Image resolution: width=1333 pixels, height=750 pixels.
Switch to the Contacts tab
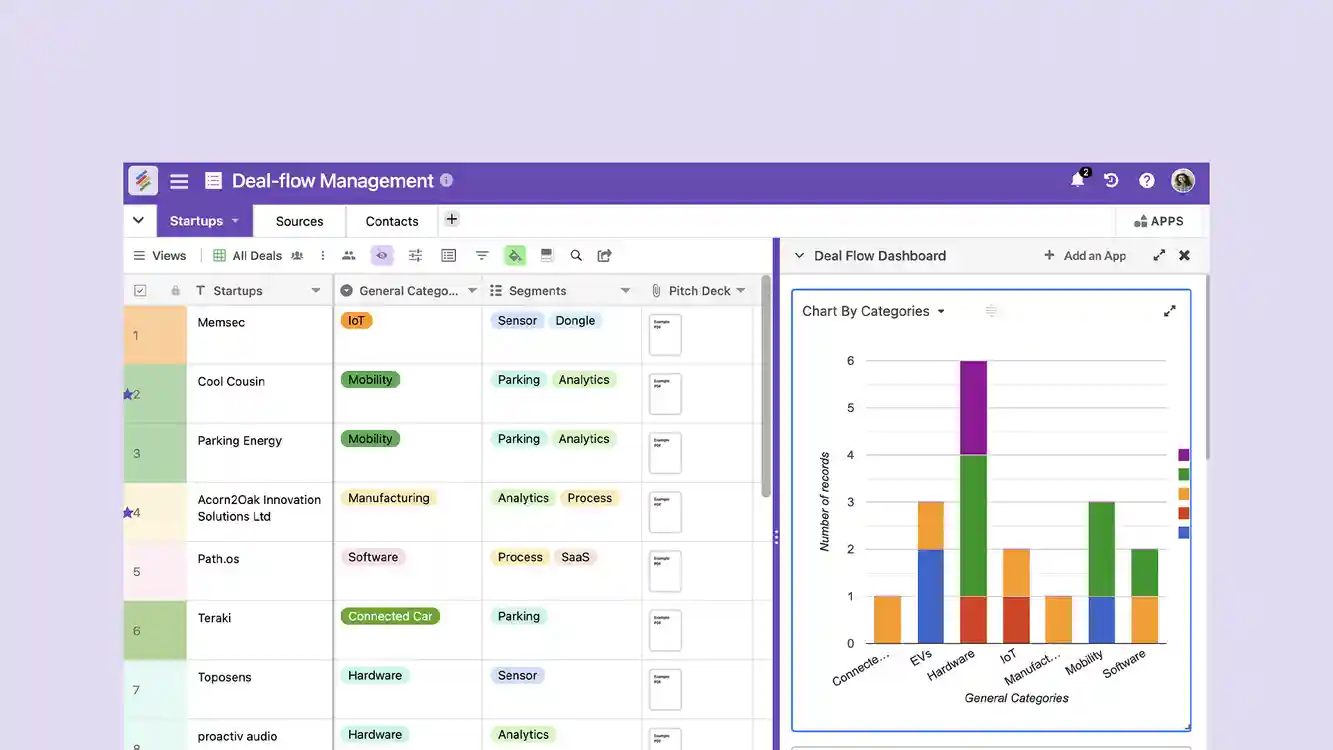(391, 220)
